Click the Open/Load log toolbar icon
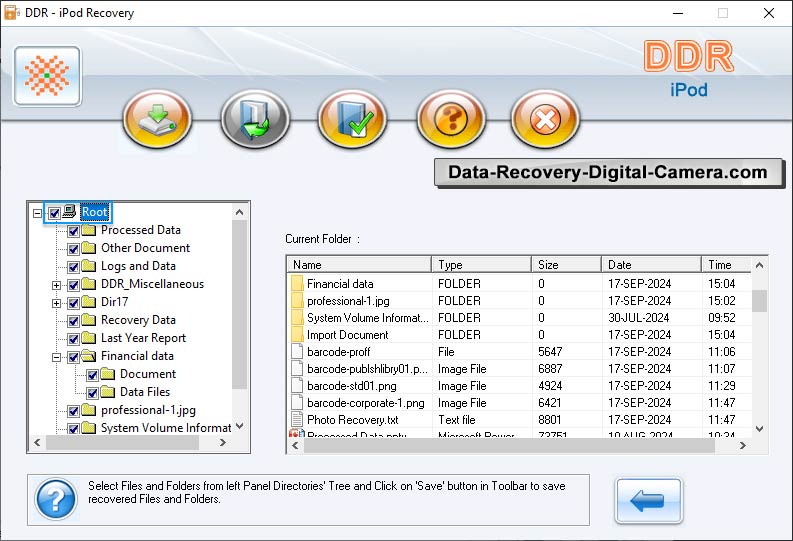Image resolution: width=793 pixels, height=541 pixels. point(255,119)
